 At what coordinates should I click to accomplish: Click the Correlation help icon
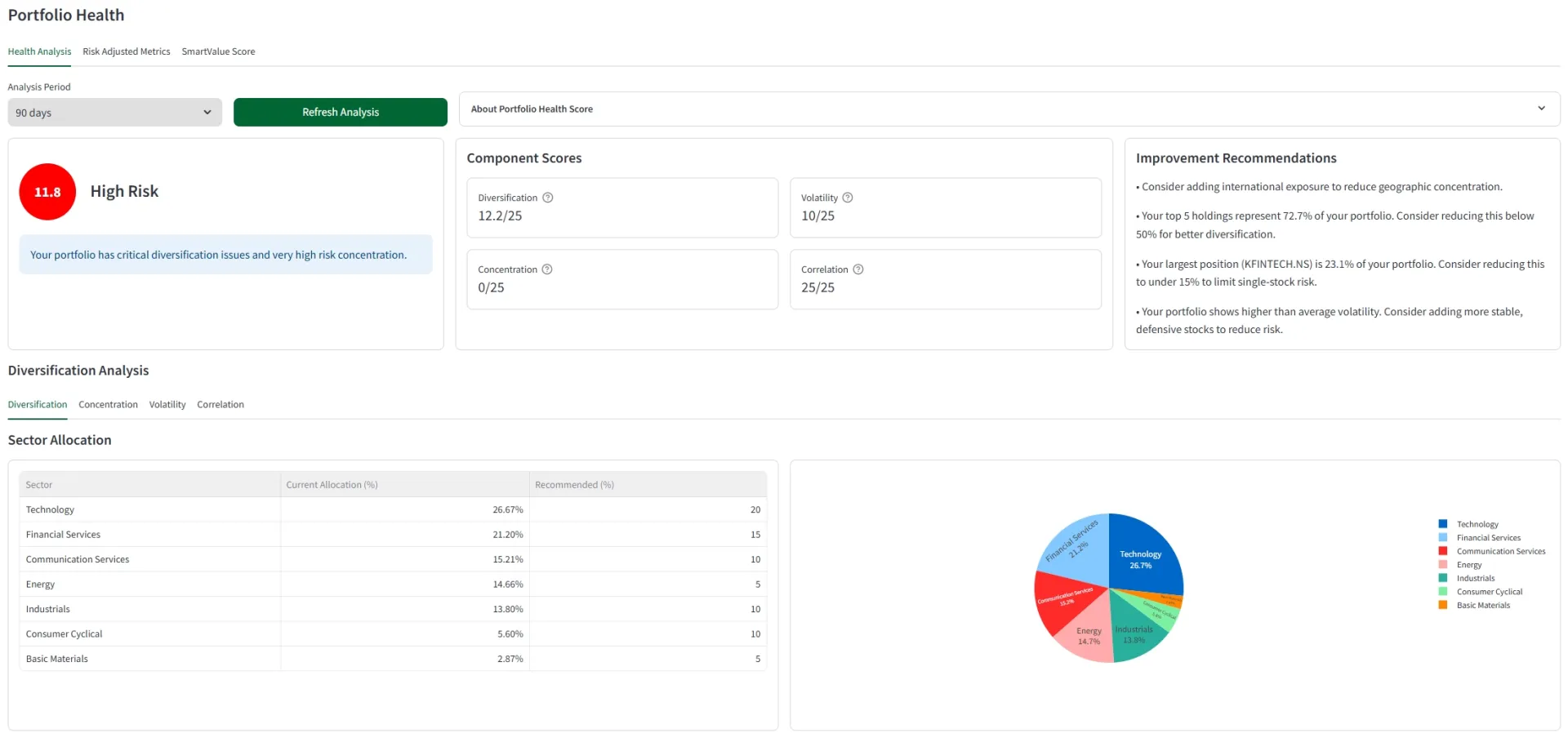pyautogui.click(x=858, y=269)
